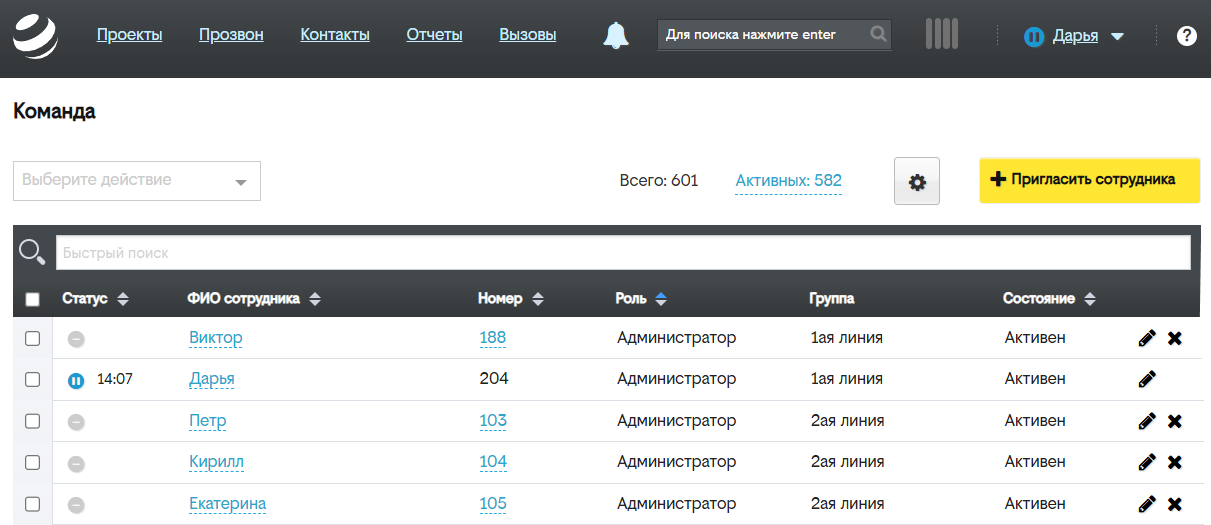Screen dimensions: 1211x525
Task: Check the box for Виктор
Action: (32, 338)
